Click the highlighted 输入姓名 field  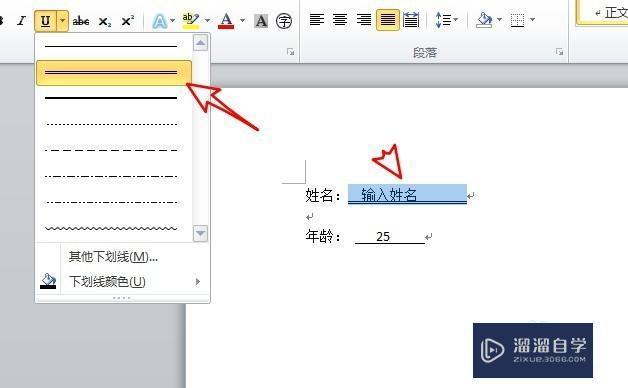[407, 195]
